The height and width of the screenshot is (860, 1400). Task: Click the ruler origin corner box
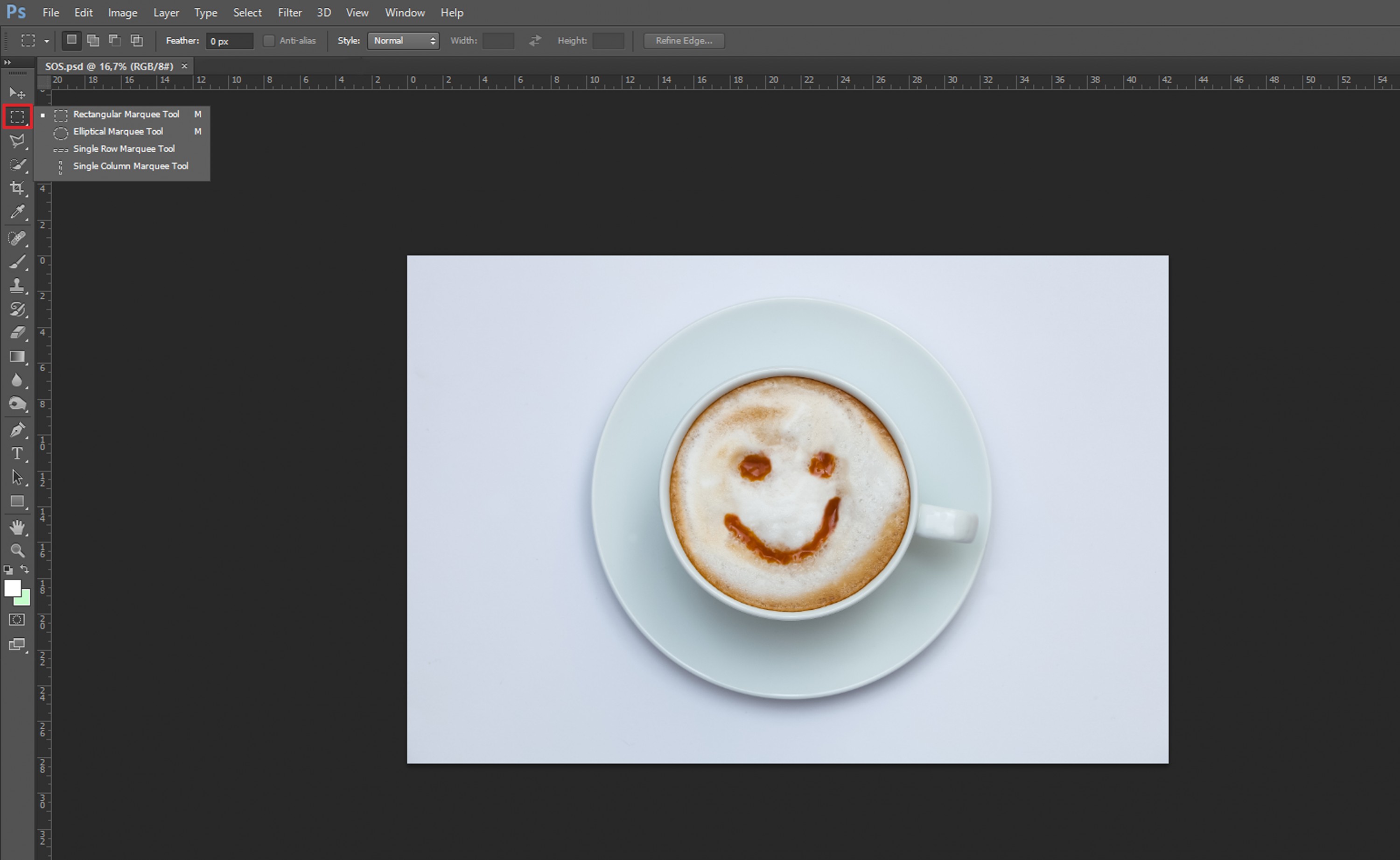[x=44, y=82]
